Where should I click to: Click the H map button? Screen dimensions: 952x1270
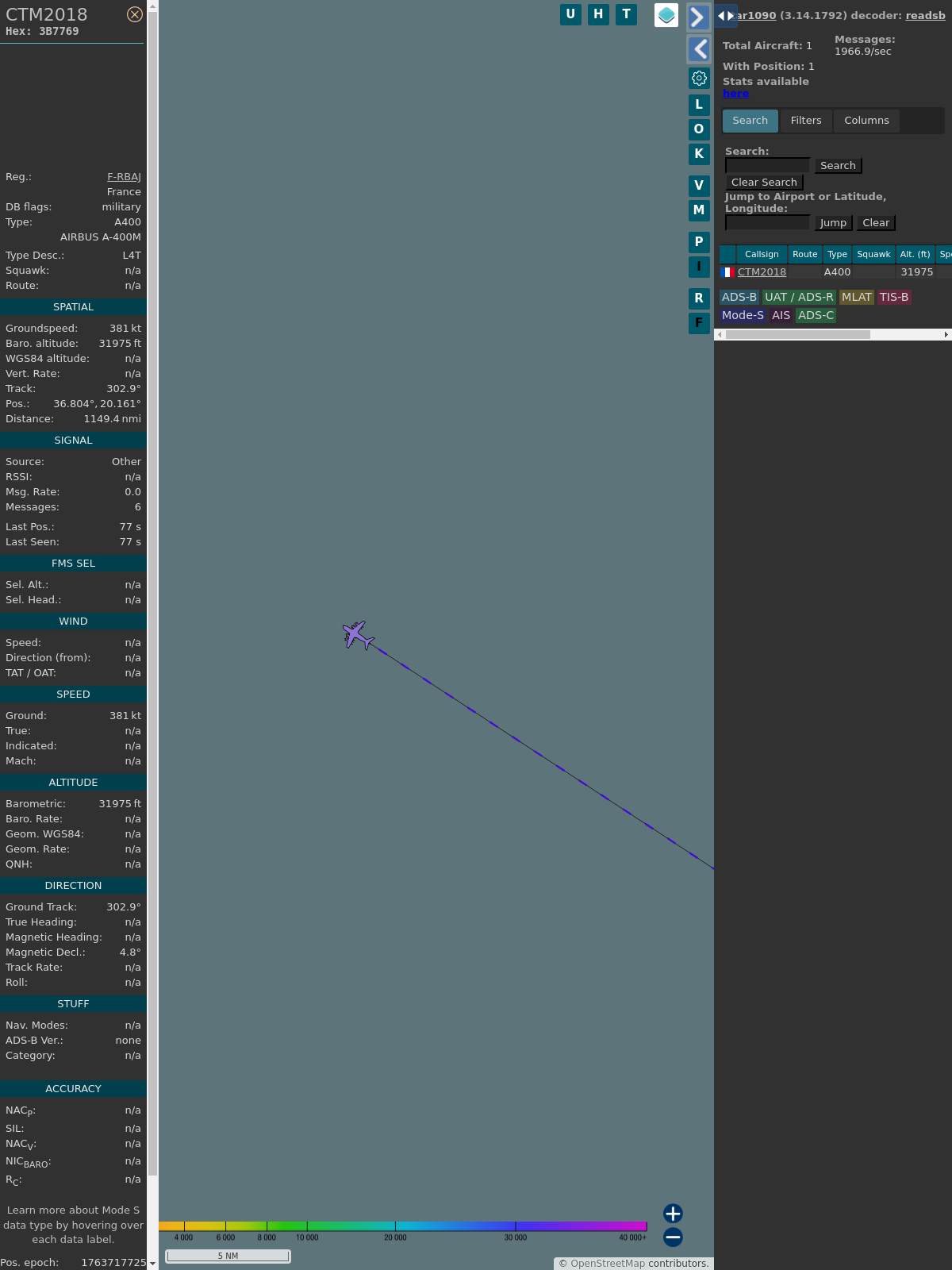tap(598, 14)
